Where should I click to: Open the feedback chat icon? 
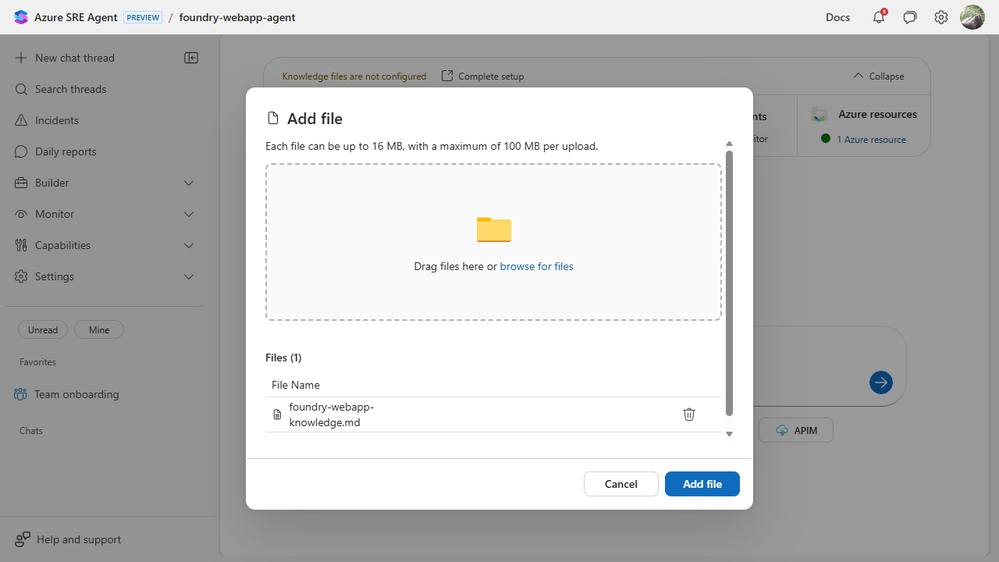(910, 17)
